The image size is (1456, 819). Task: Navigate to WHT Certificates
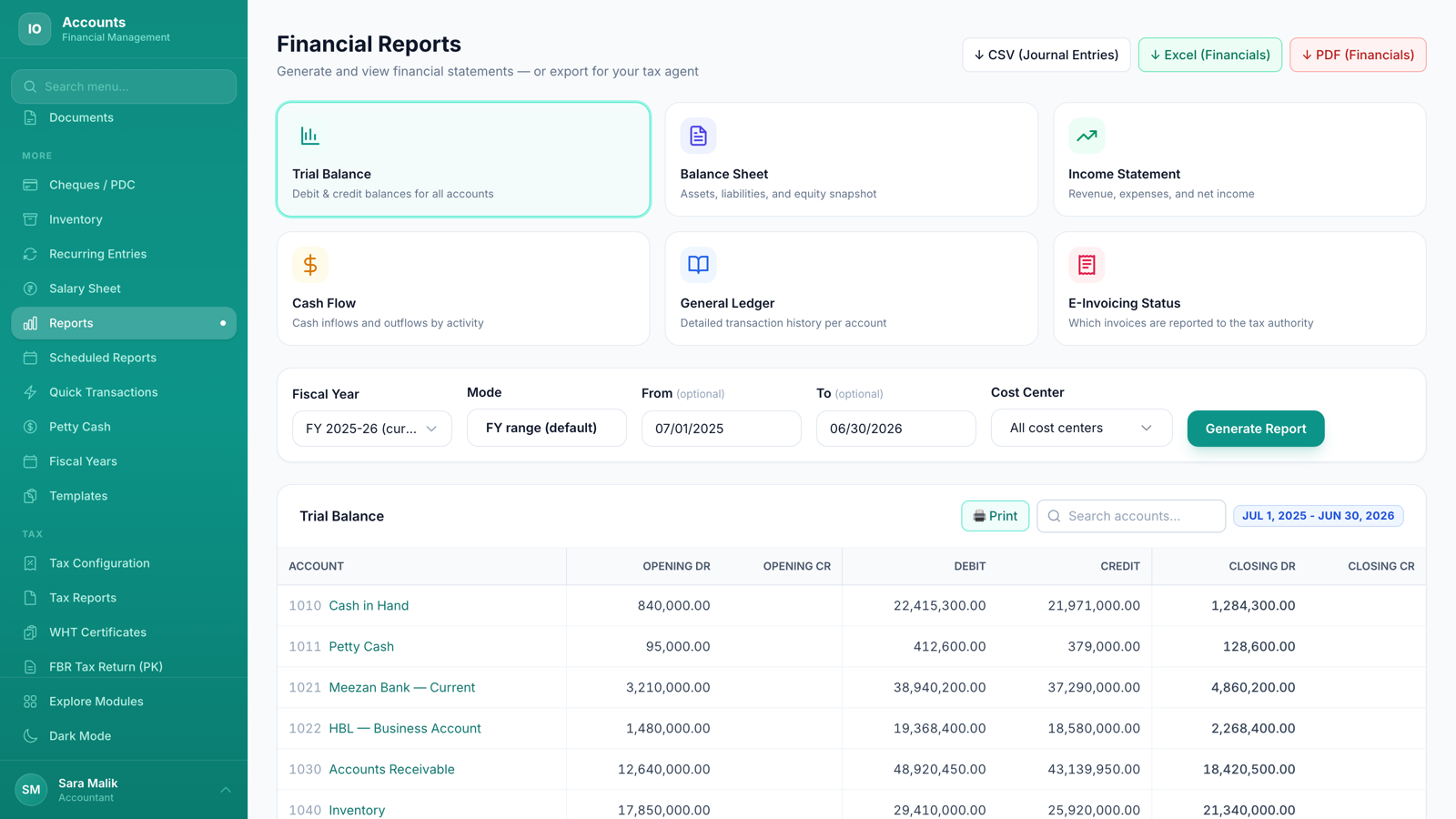124,632
